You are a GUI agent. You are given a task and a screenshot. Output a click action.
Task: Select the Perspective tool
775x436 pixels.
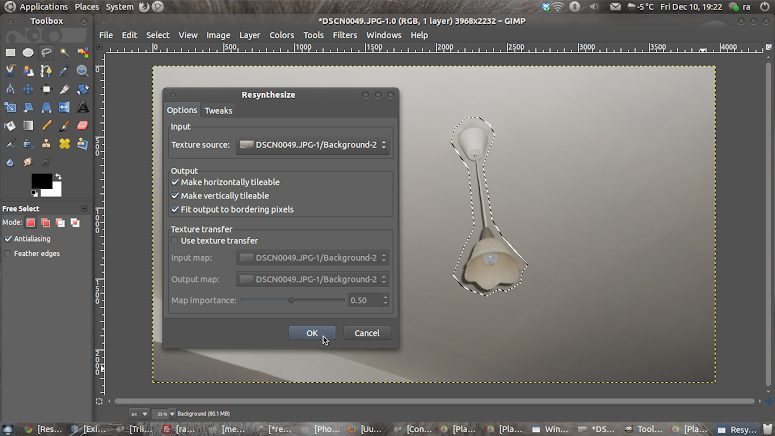[46, 107]
